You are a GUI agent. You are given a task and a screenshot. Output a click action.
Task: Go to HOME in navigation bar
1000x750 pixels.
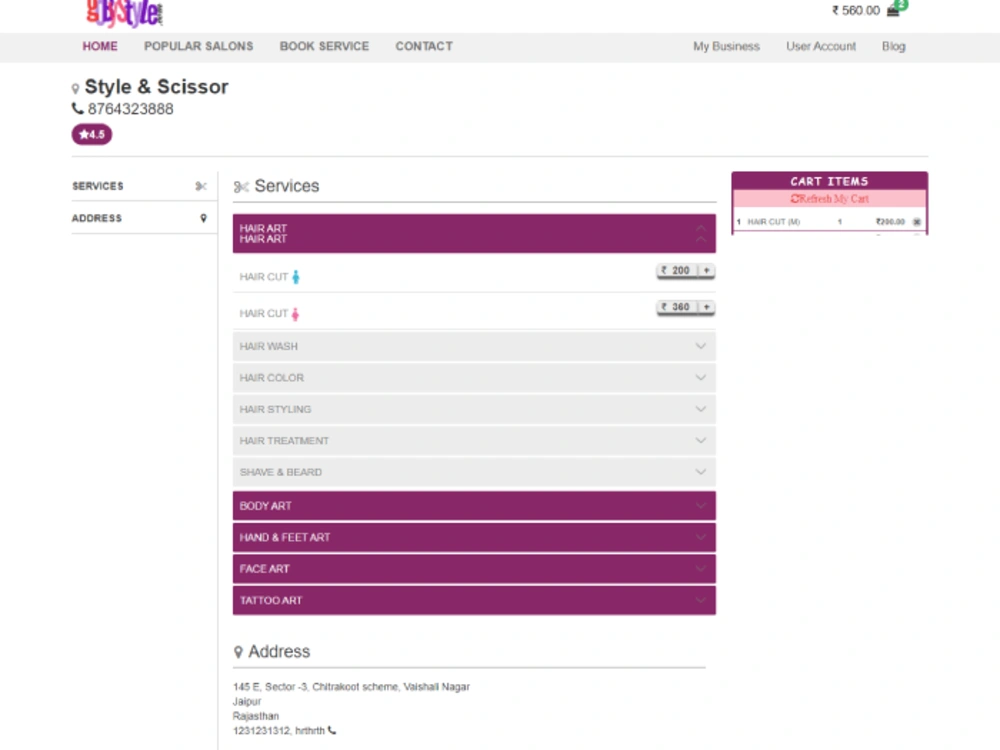pos(100,47)
